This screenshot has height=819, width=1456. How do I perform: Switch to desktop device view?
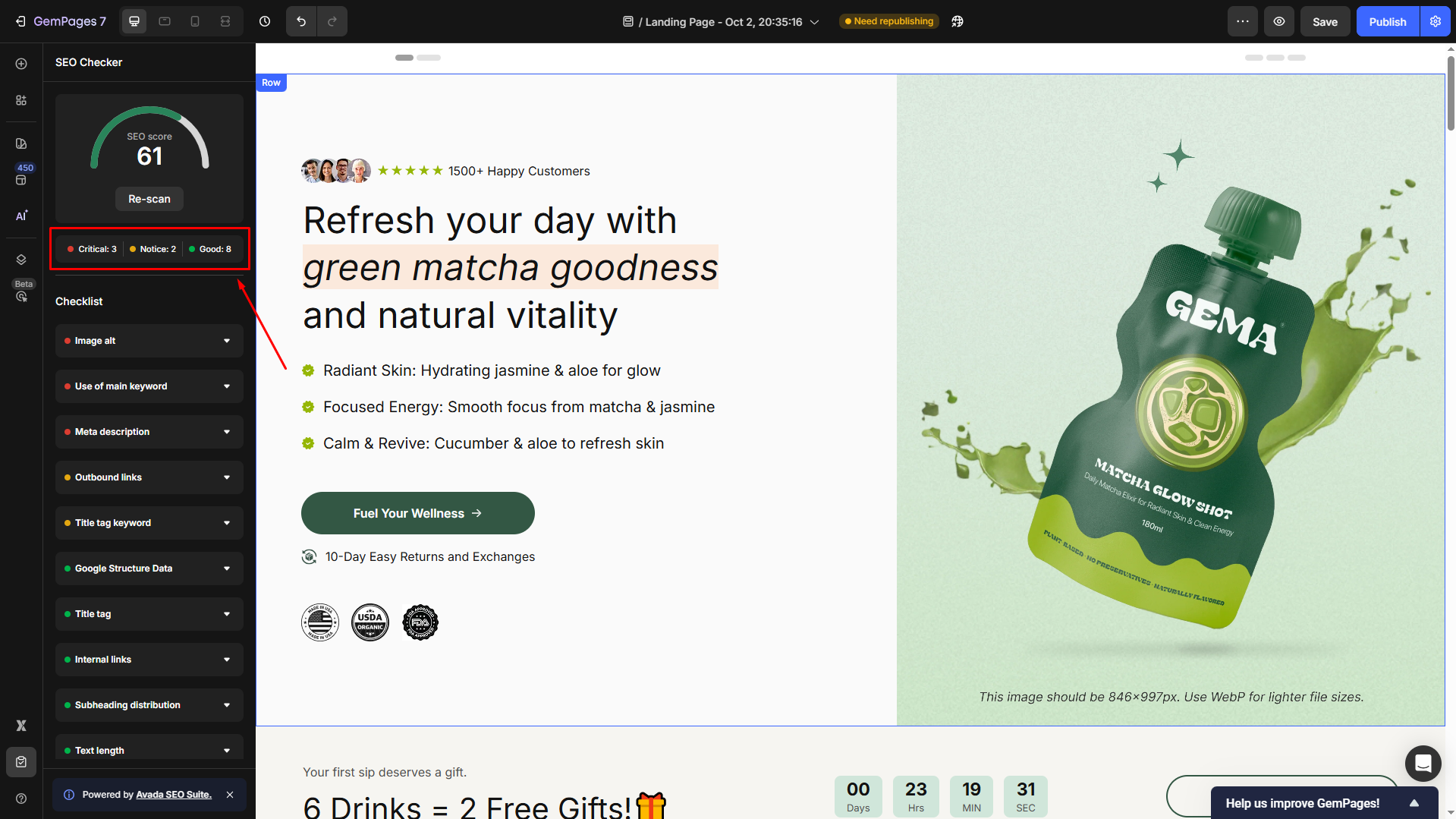click(x=134, y=21)
